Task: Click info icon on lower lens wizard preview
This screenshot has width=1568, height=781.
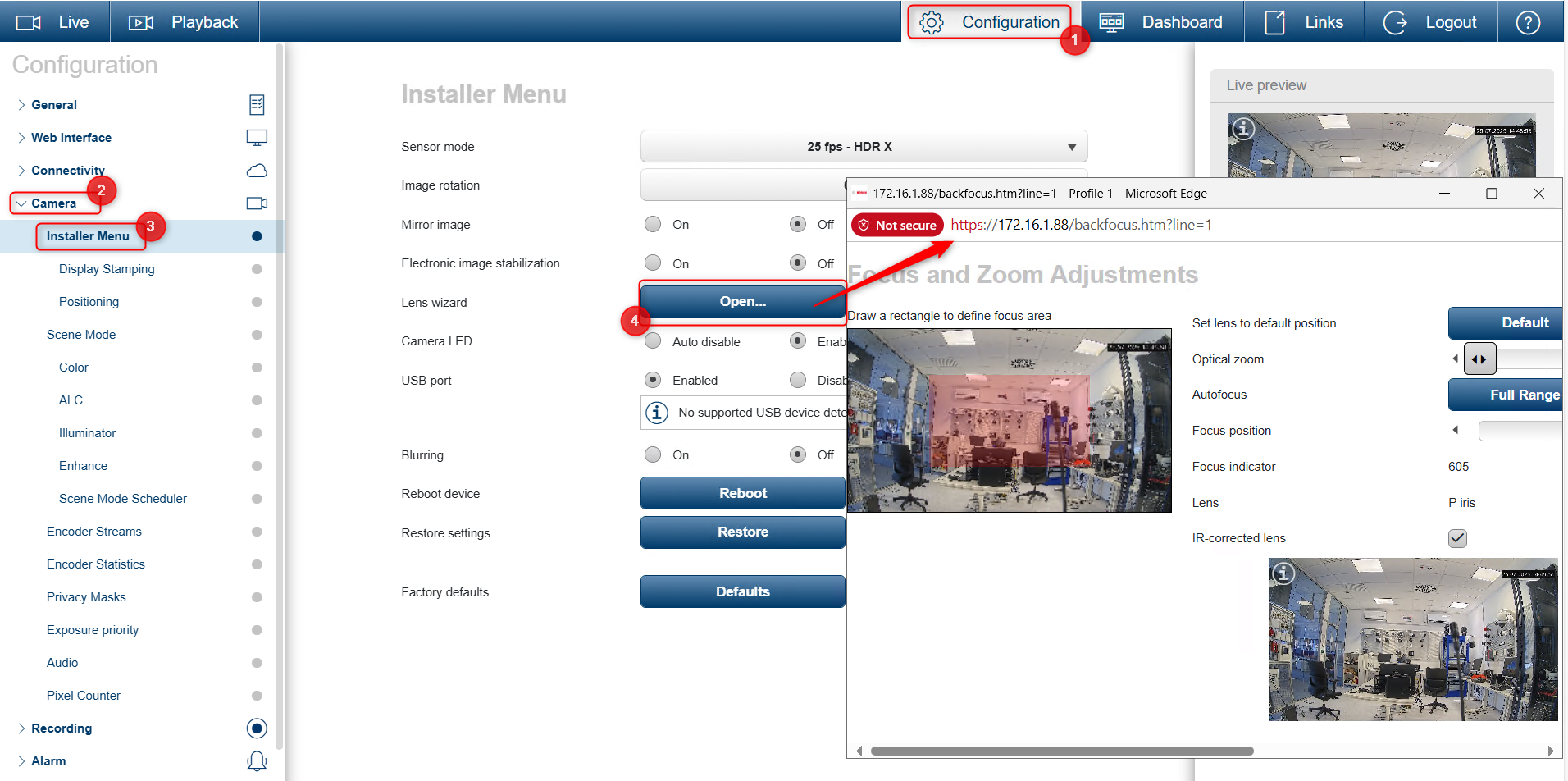Action: tap(1283, 573)
